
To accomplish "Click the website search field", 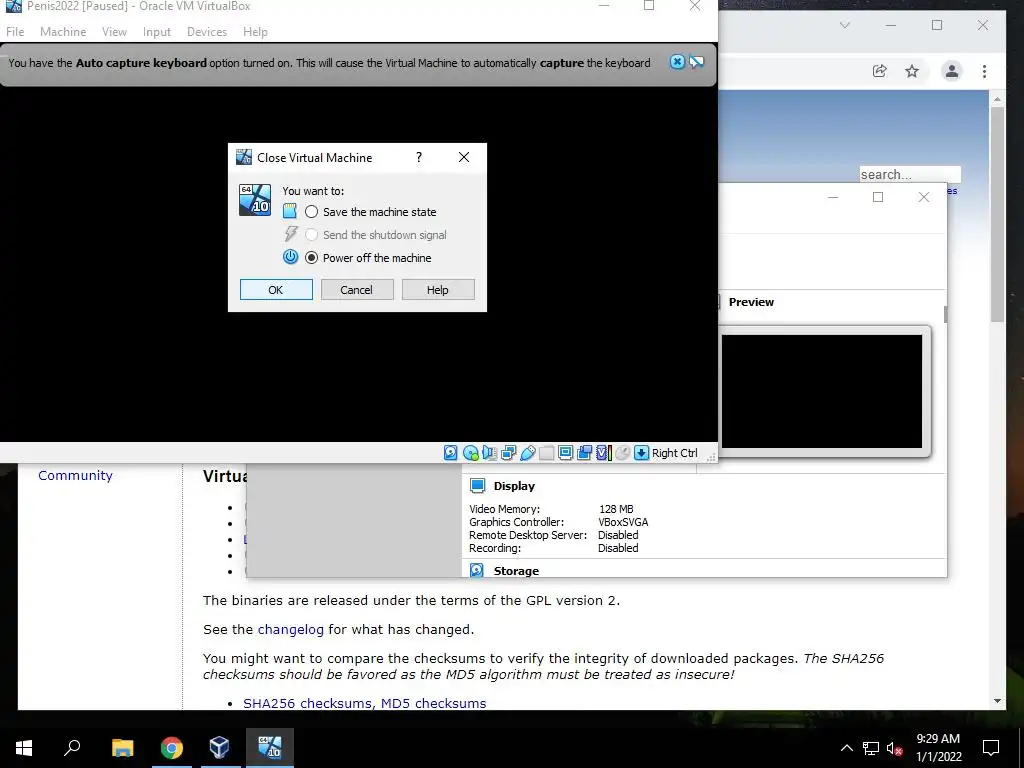I will 910,174.
